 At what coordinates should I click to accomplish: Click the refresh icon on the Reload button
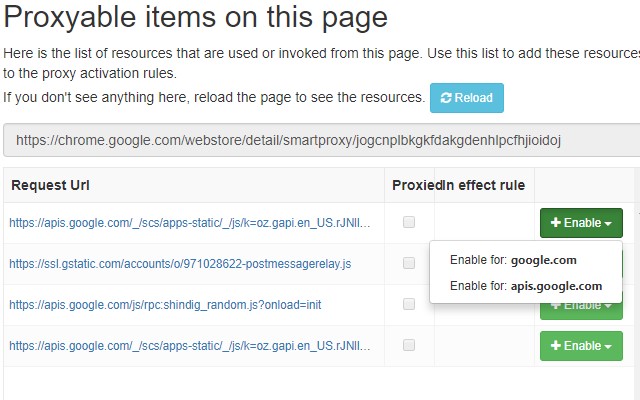446,98
